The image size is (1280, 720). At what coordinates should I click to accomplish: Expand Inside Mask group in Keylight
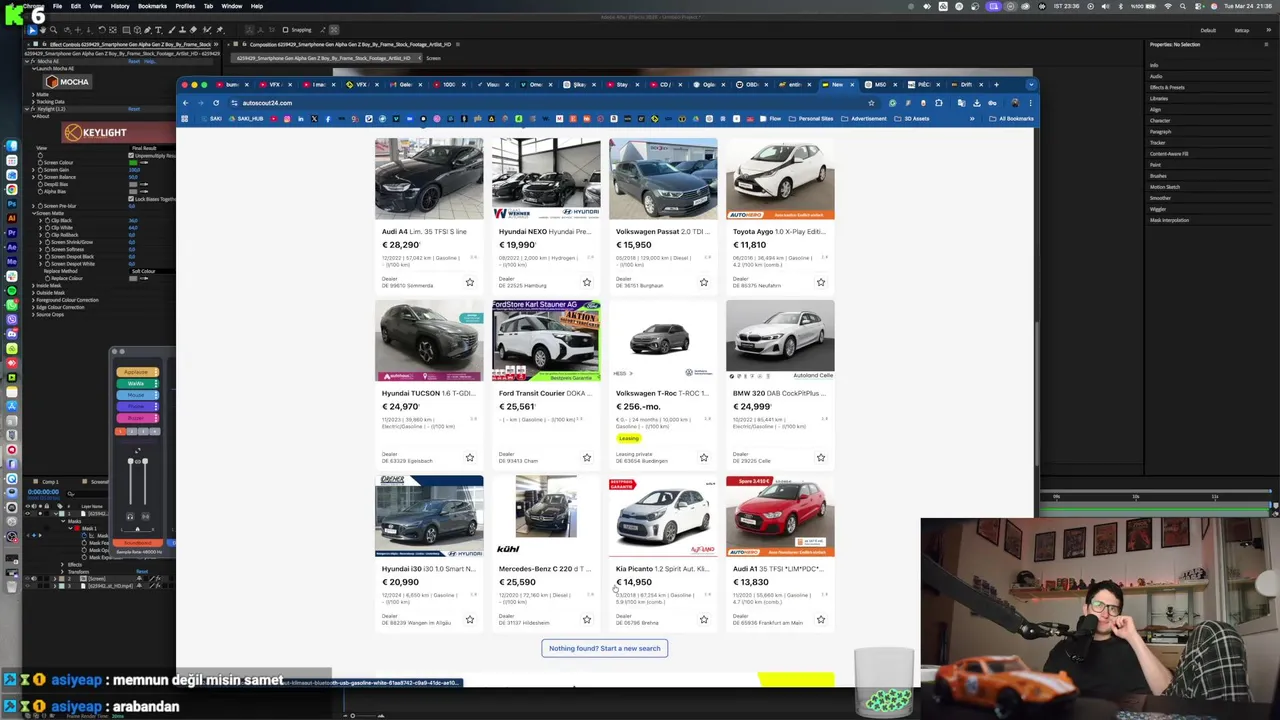point(33,286)
